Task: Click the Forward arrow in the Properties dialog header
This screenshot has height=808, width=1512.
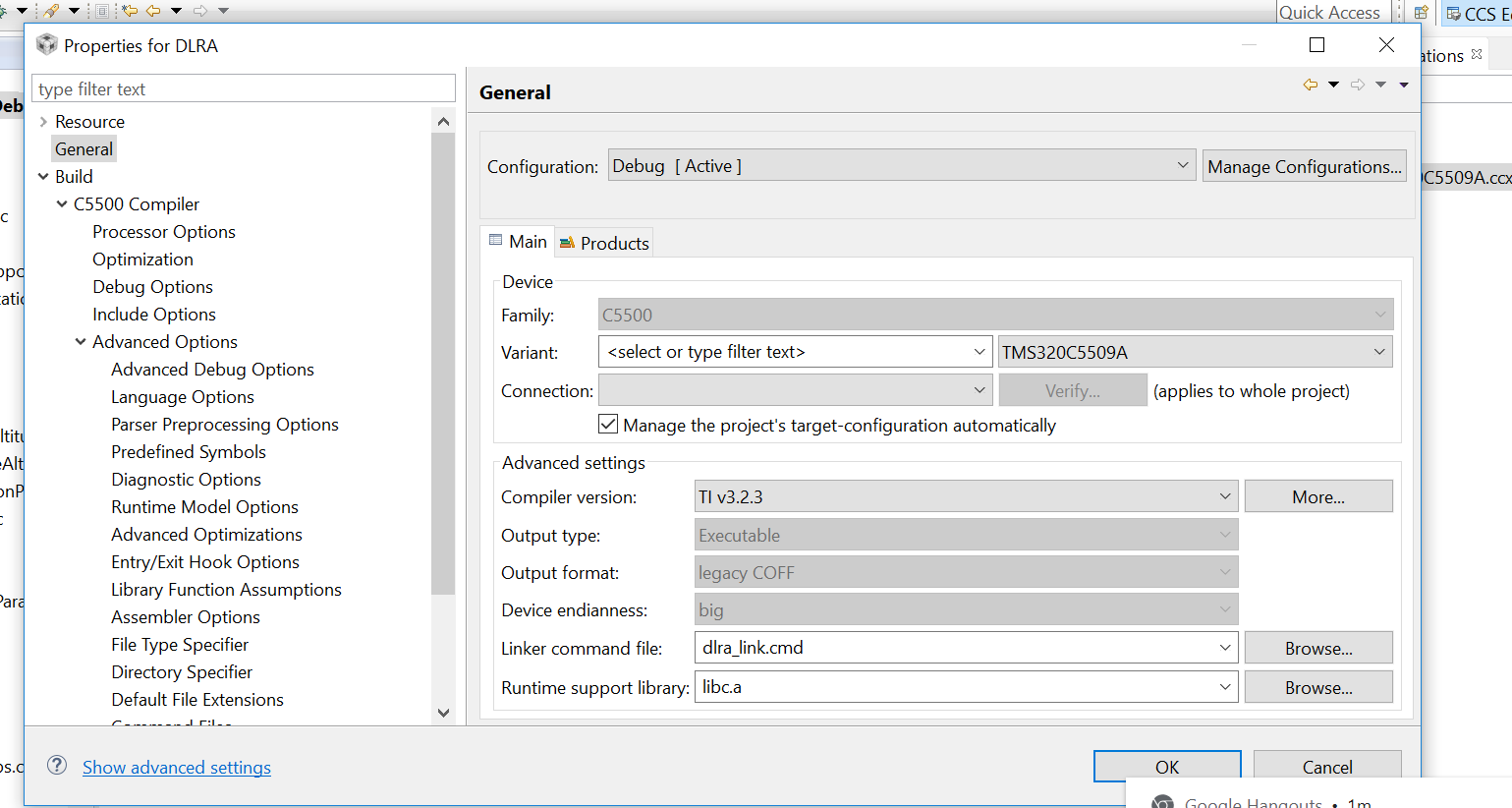Action: click(x=1358, y=85)
